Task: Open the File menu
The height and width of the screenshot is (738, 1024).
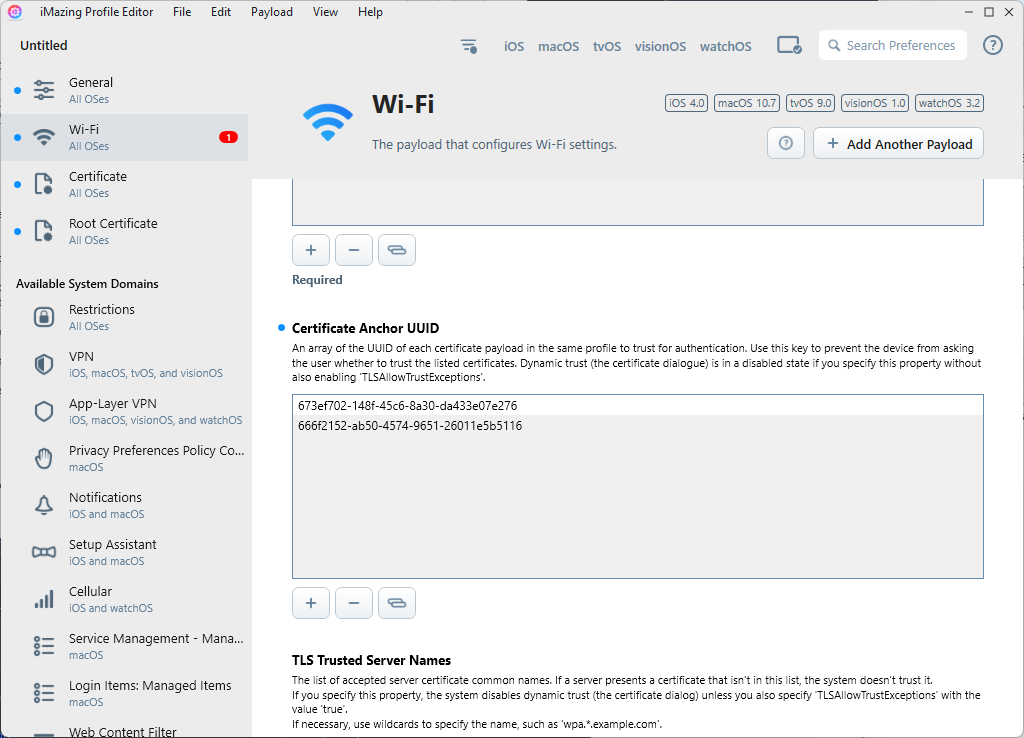Action: click(x=182, y=12)
